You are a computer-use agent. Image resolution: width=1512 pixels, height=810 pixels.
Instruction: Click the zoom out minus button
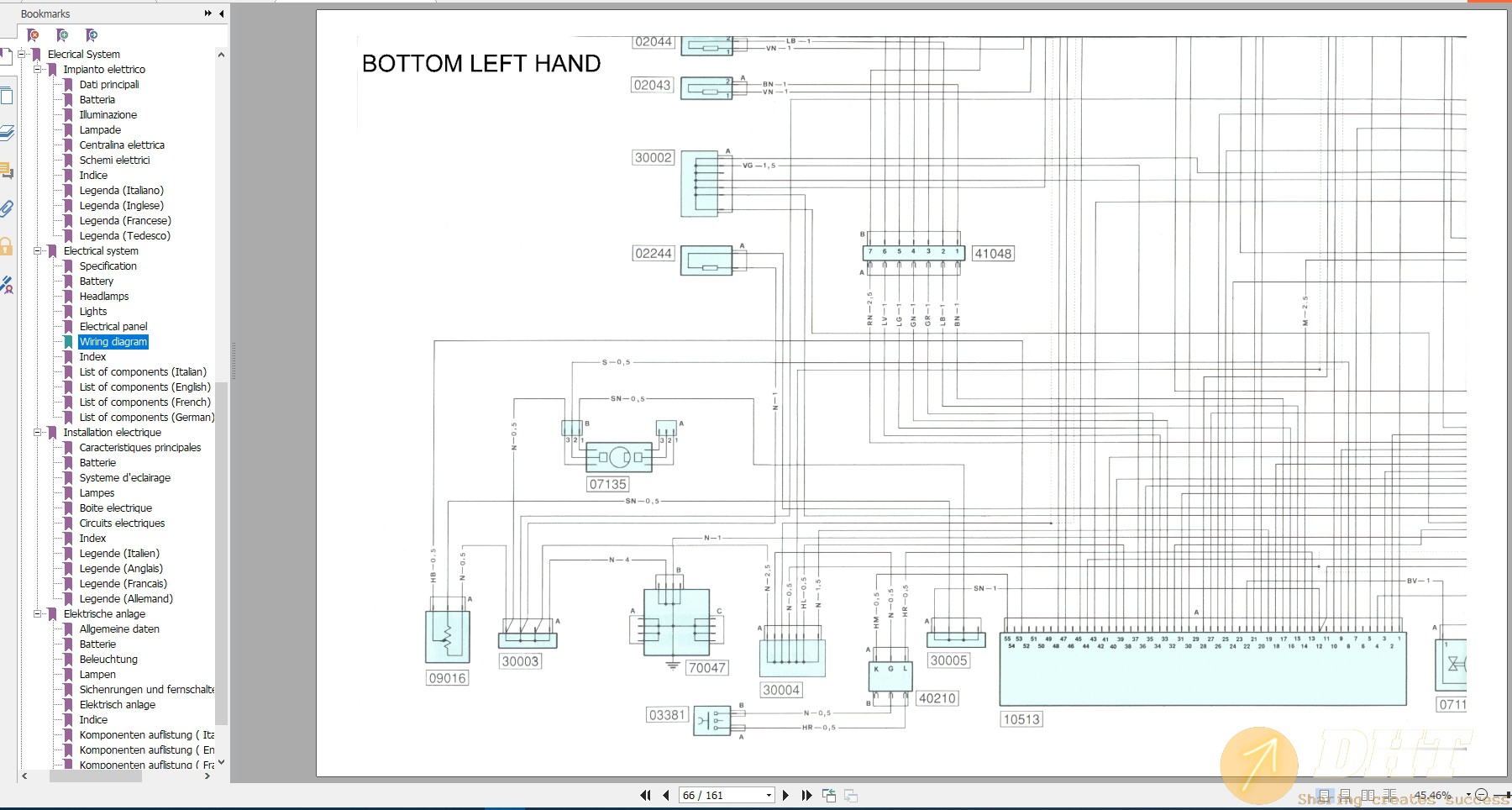tap(1481, 795)
